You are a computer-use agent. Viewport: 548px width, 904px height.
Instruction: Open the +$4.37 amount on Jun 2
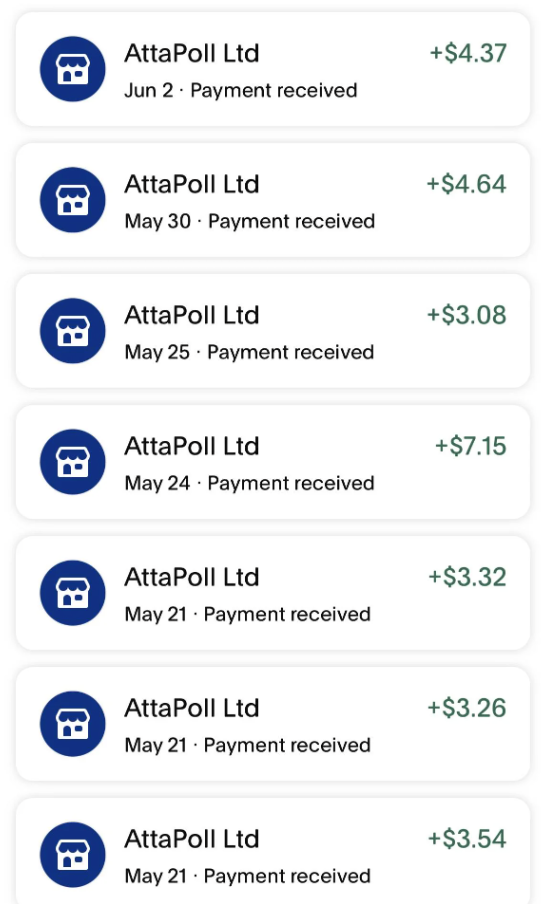tap(468, 53)
